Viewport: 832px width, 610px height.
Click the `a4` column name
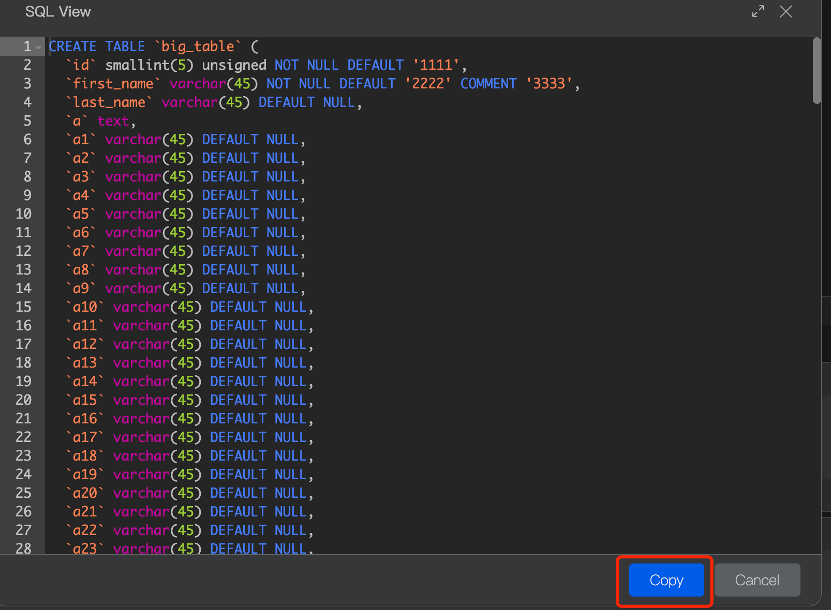click(x=81, y=195)
